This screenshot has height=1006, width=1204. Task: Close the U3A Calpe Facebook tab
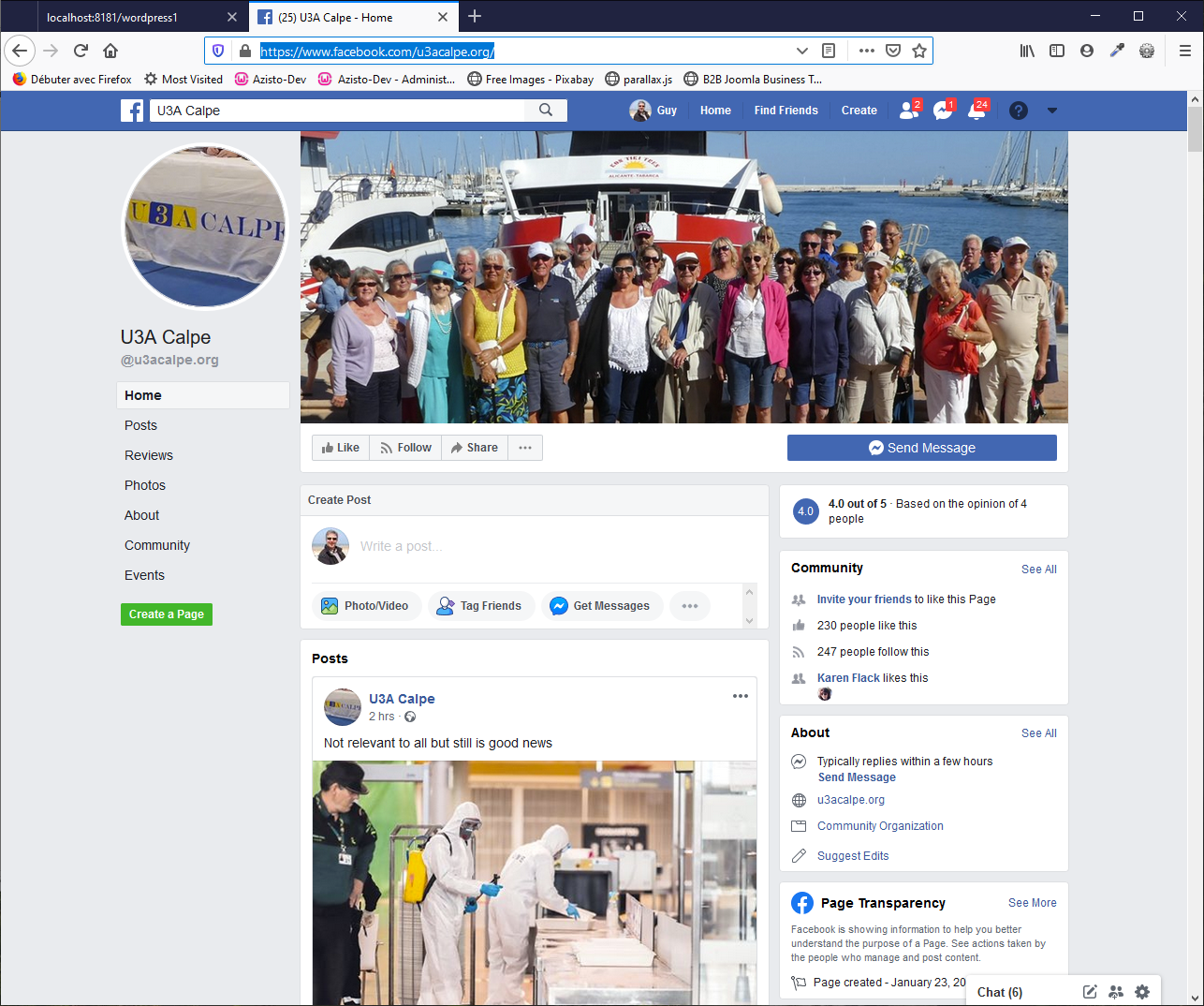443,17
